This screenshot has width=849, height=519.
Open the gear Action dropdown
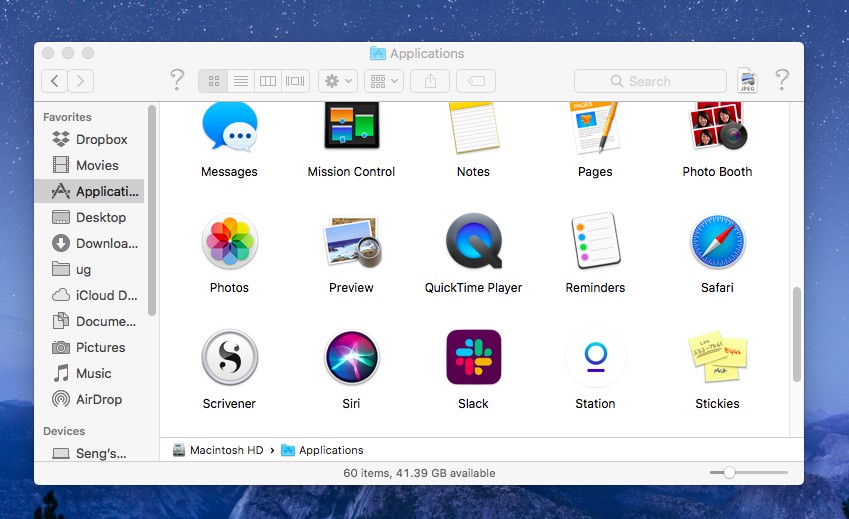pos(338,81)
